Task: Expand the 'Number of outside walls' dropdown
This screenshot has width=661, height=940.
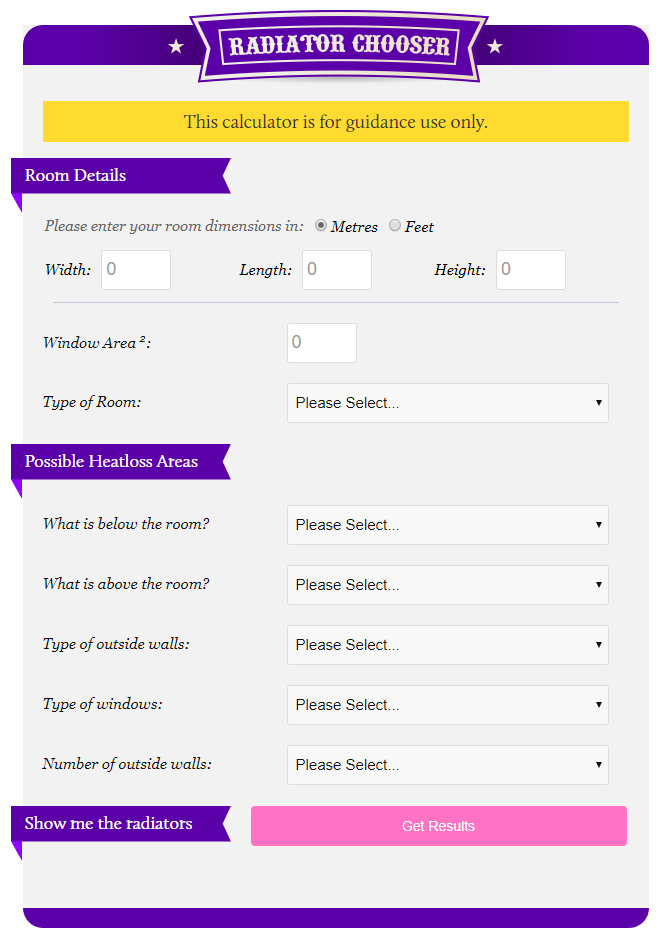Action: click(447, 764)
